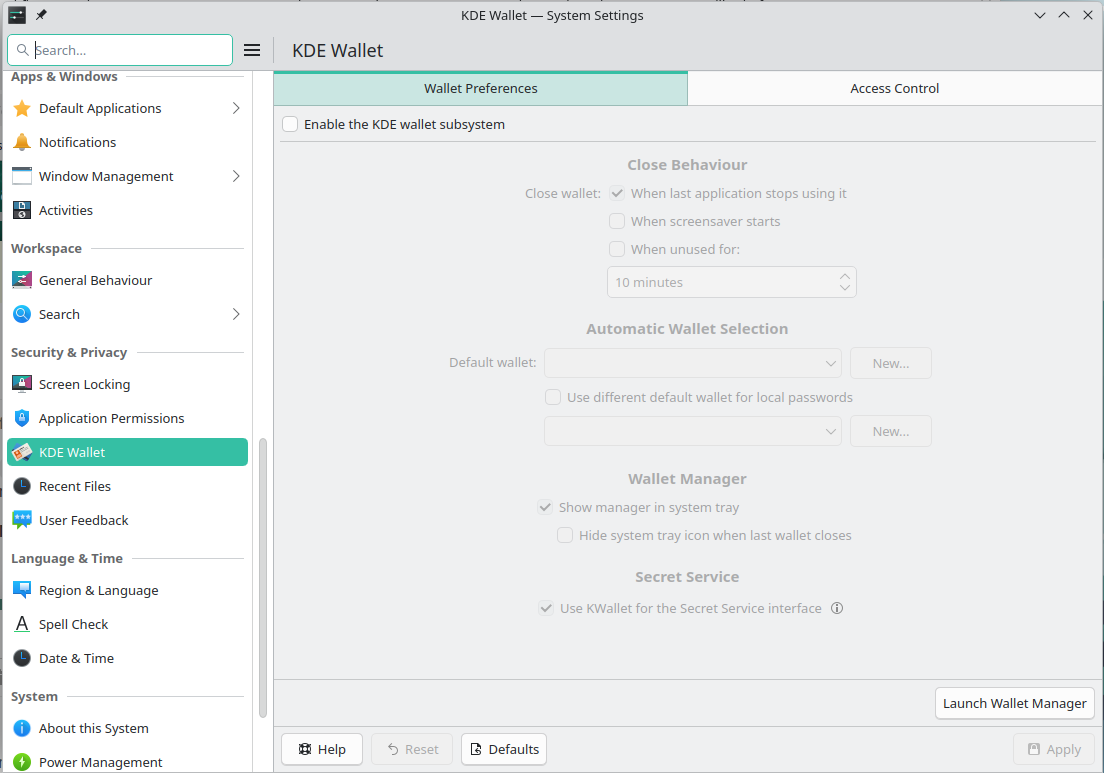Switch to Access Control tab

click(894, 88)
